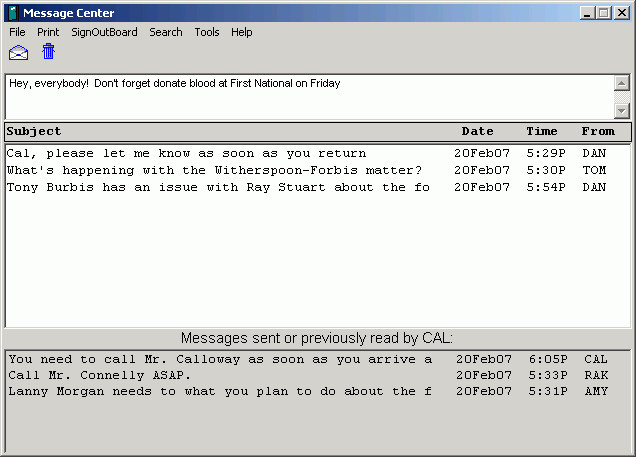Select message 'Cal, please let me know as soon'
The image size is (636, 457).
(x=318, y=153)
